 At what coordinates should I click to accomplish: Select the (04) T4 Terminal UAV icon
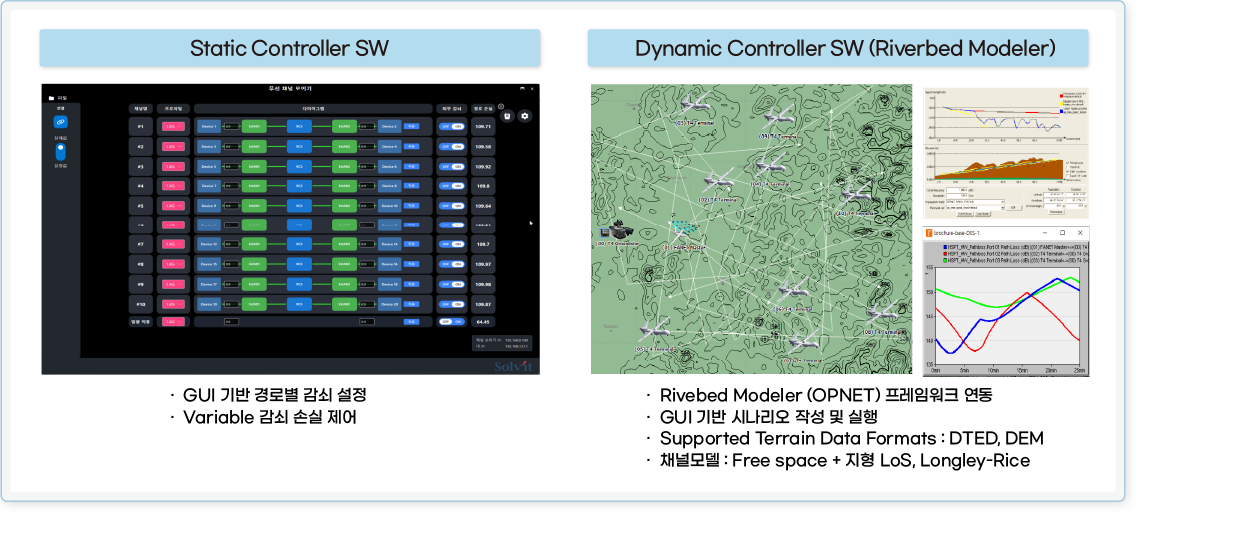point(771,166)
